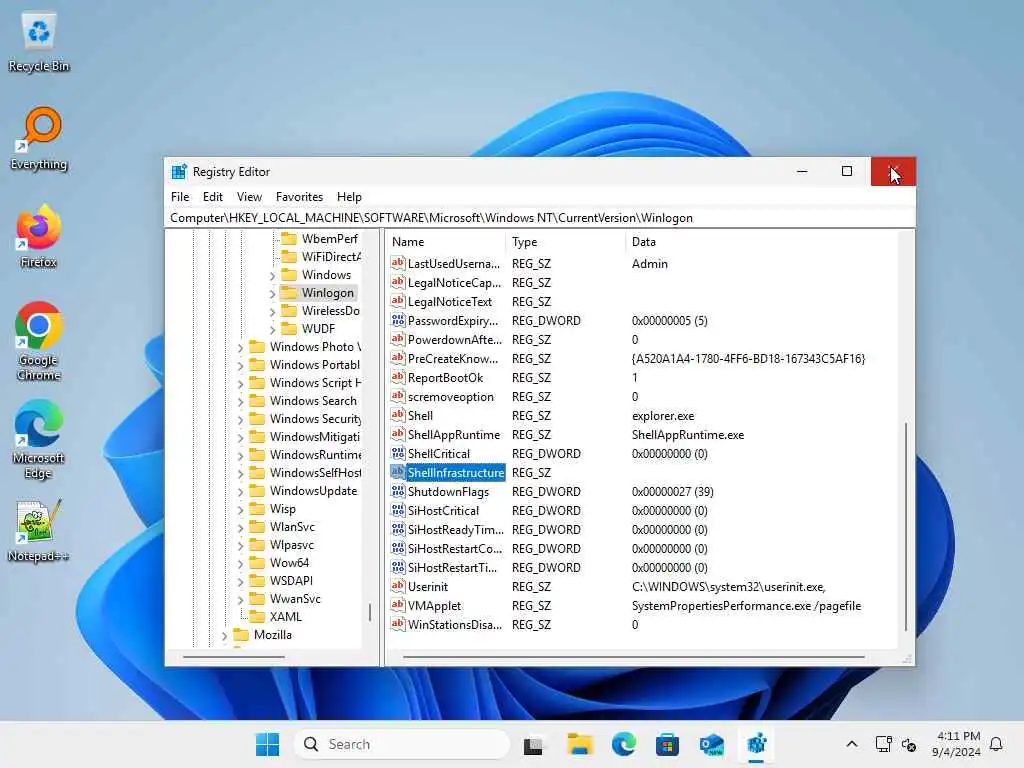Click the Userinit value icon
Image resolution: width=1024 pixels, height=768 pixels.
(x=398, y=586)
